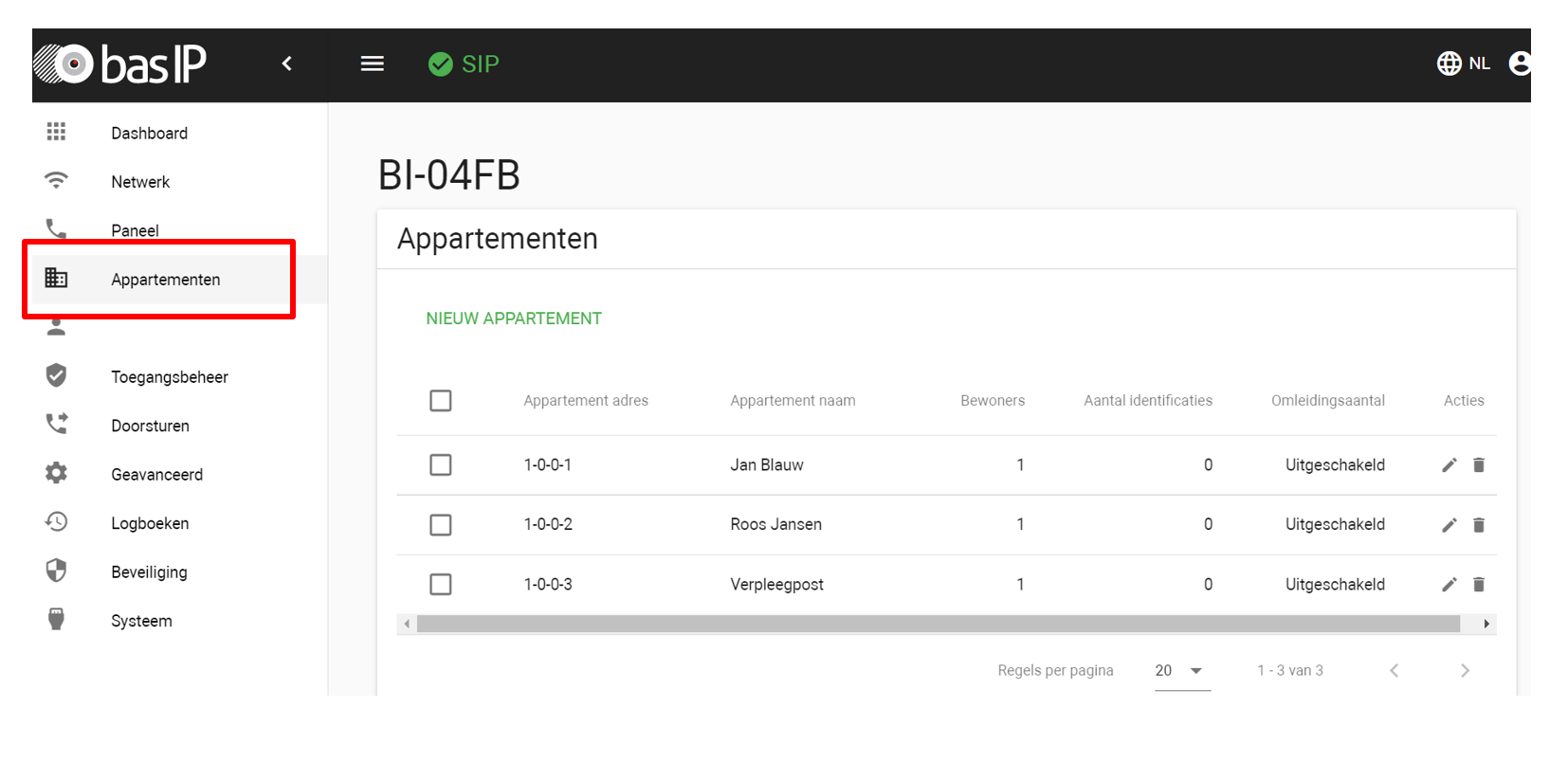The height and width of the screenshot is (763, 1568).
Task: Click the Appartementen building icon
Action: click(x=56, y=278)
